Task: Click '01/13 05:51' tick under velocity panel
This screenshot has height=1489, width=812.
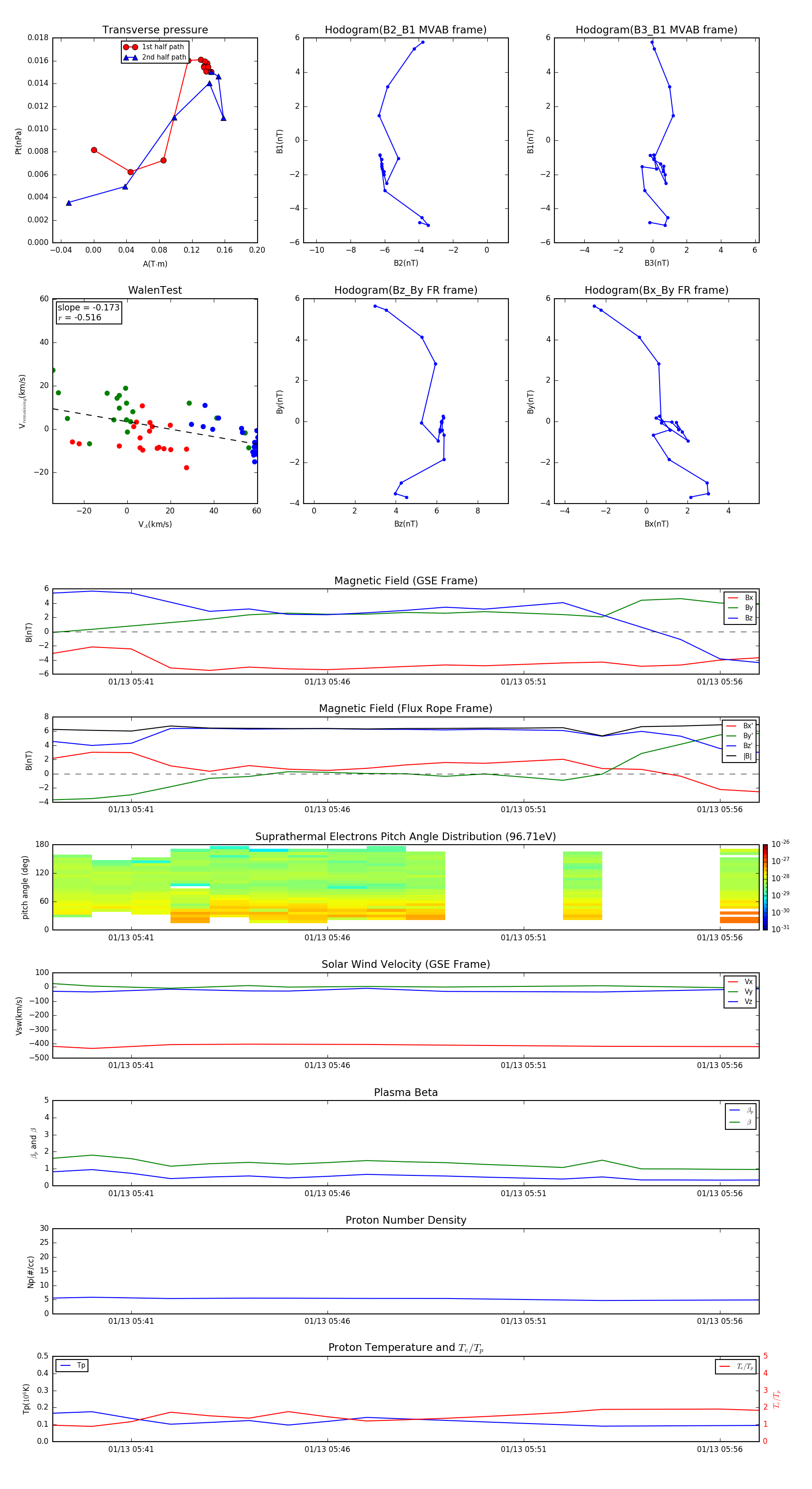Action: 524,1065
